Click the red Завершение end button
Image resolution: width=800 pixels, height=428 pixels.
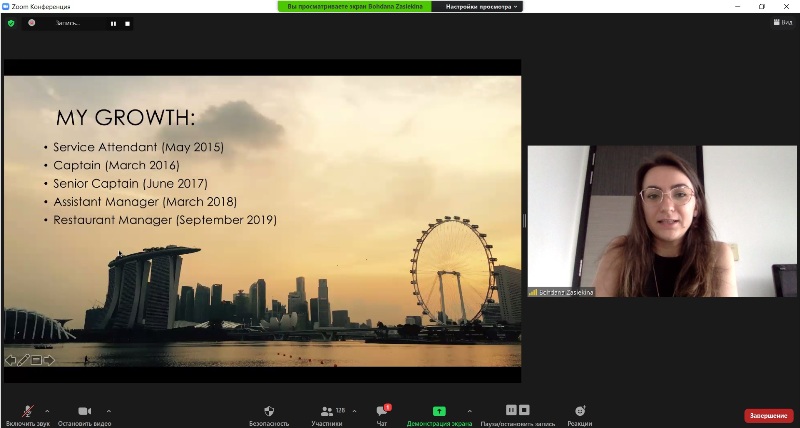pos(769,415)
